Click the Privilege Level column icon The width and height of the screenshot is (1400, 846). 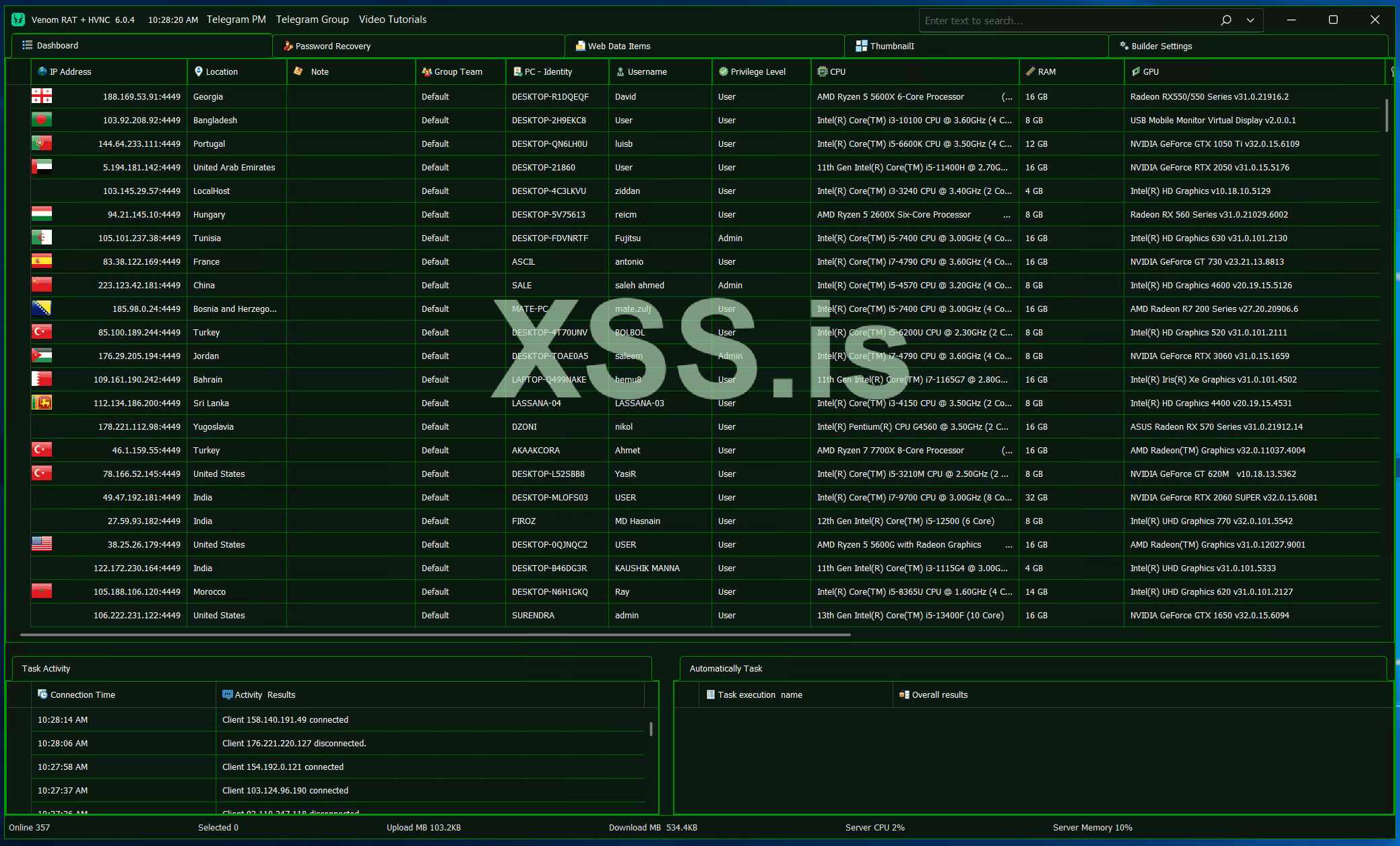[723, 71]
